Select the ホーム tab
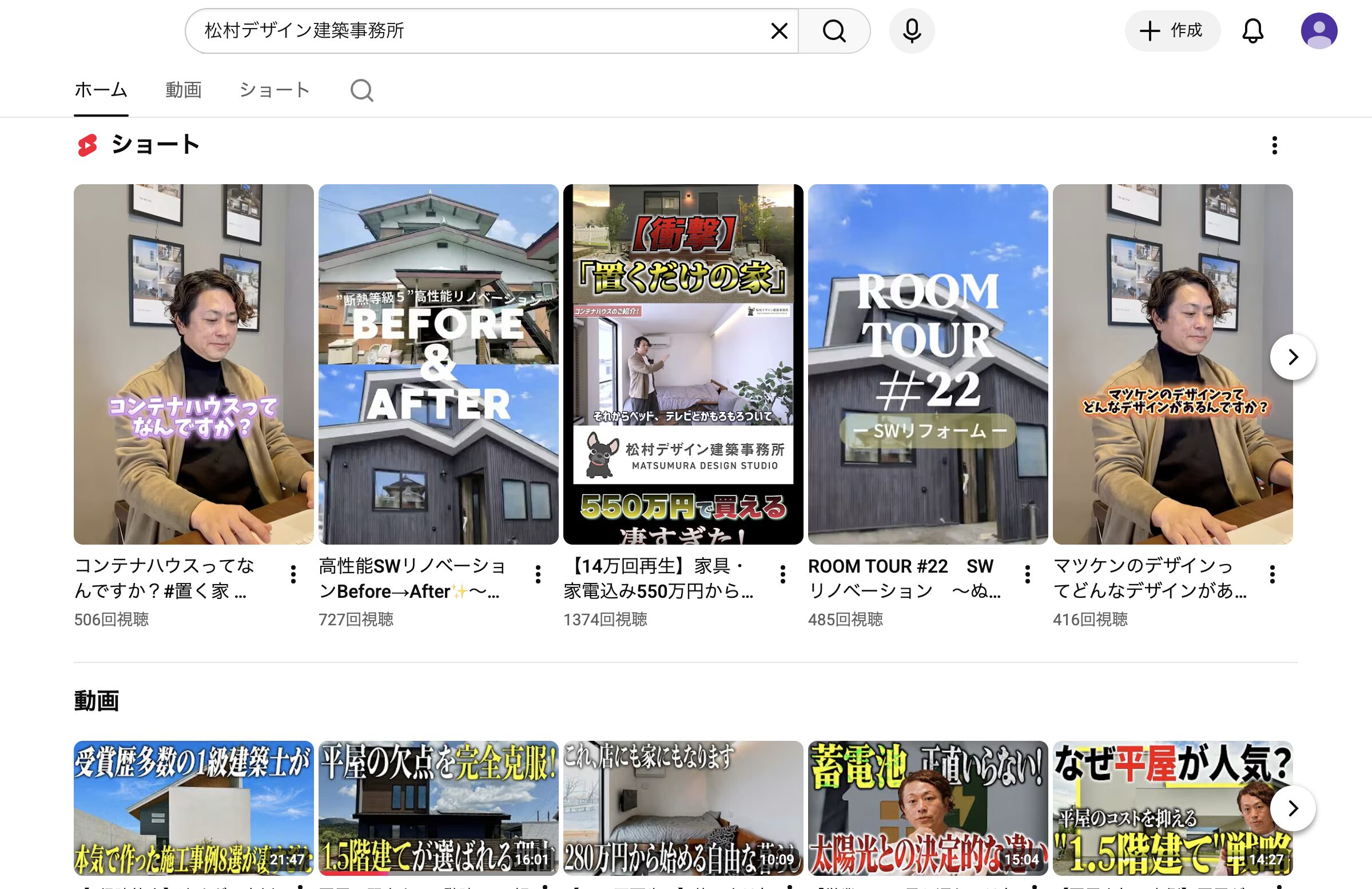 coord(101,90)
